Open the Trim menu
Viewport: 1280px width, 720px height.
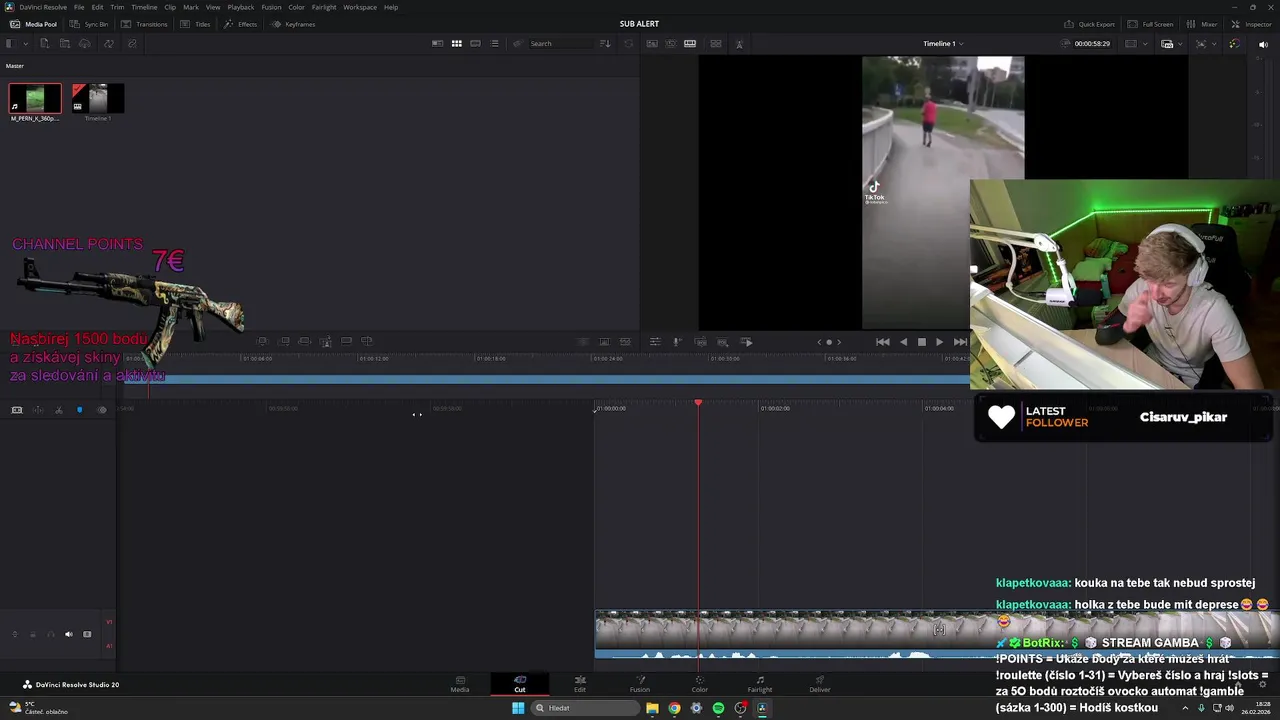coord(117,7)
